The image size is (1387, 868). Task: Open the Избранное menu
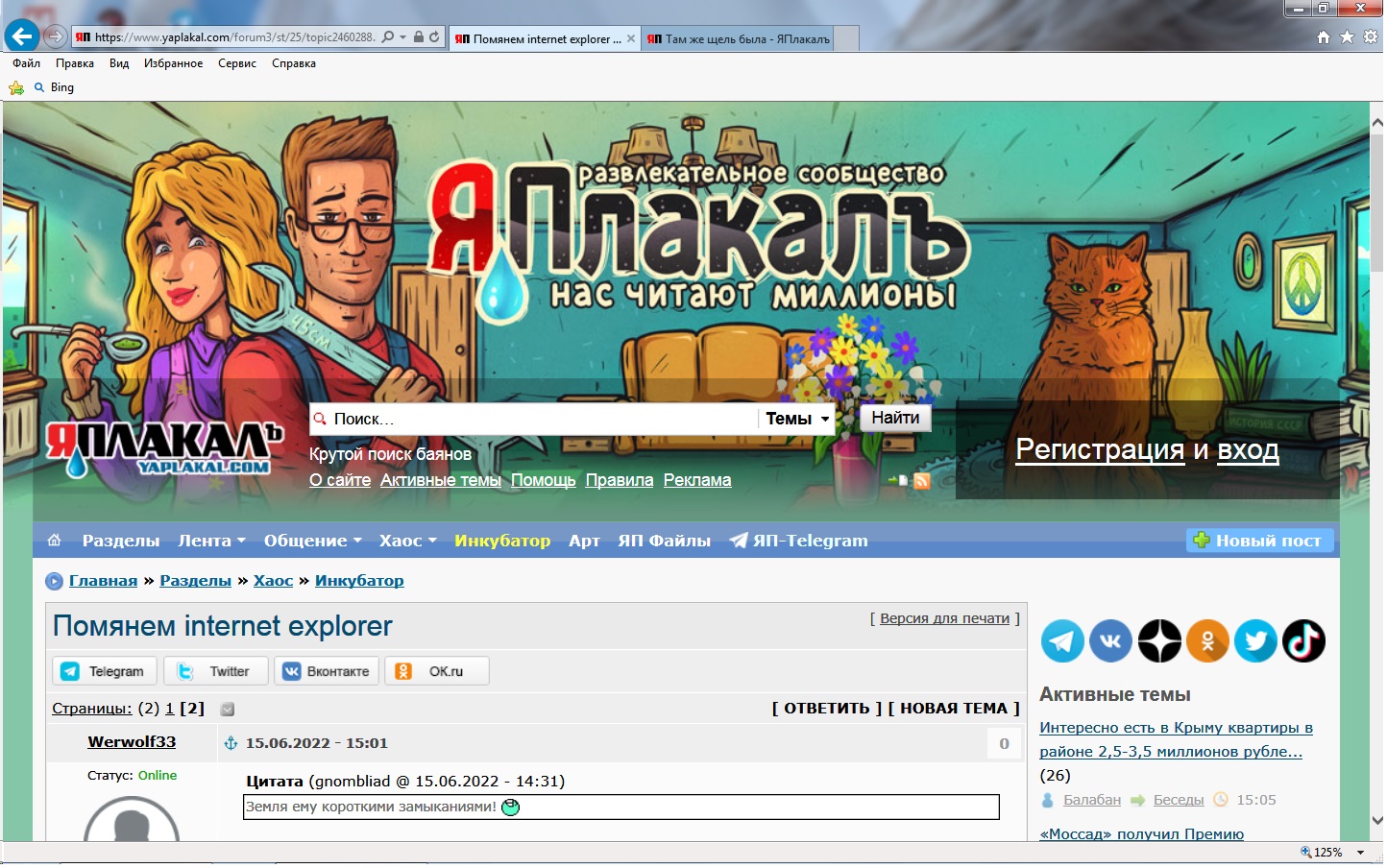tap(174, 63)
